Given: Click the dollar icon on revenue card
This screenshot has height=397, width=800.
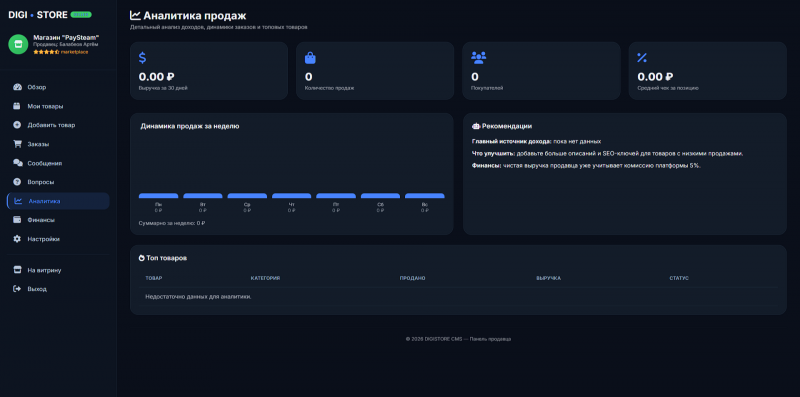Looking at the screenshot, I should tap(142, 58).
